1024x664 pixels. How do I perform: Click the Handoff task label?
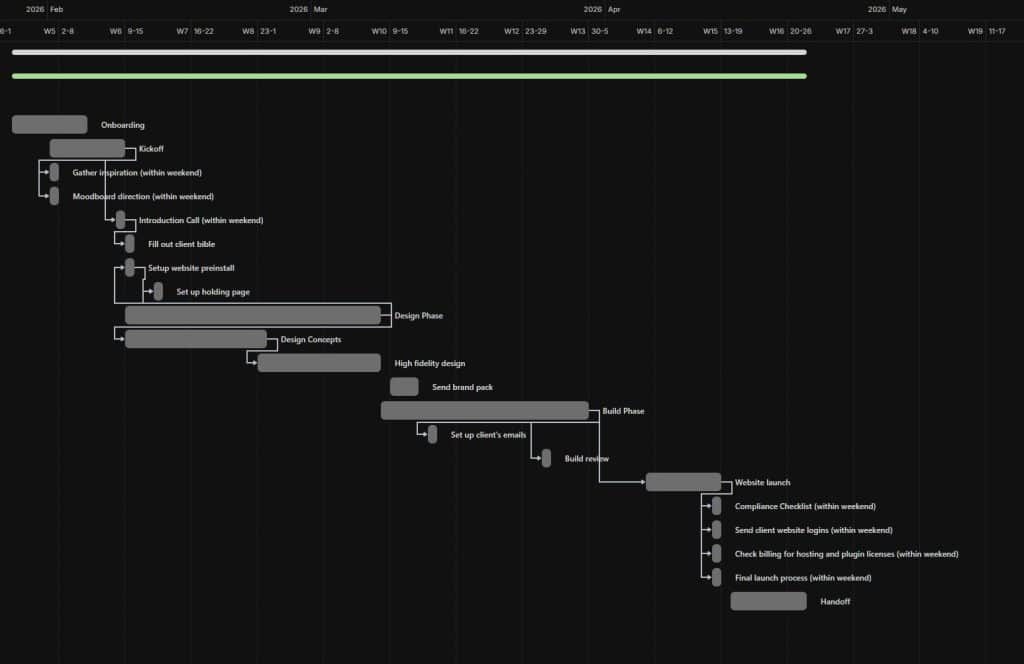(x=836, y=601)
